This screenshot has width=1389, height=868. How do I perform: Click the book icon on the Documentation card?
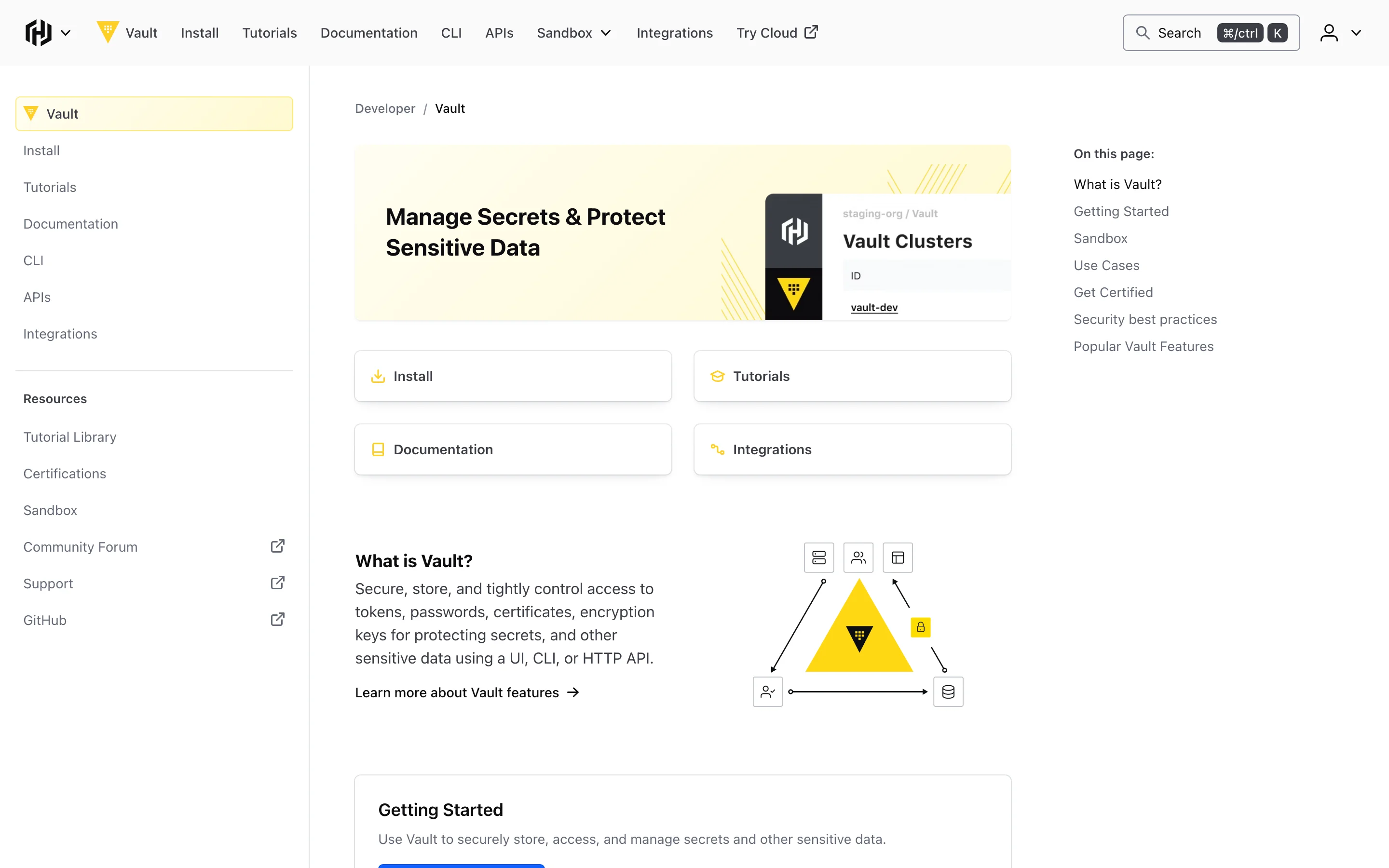pos(378,449)
